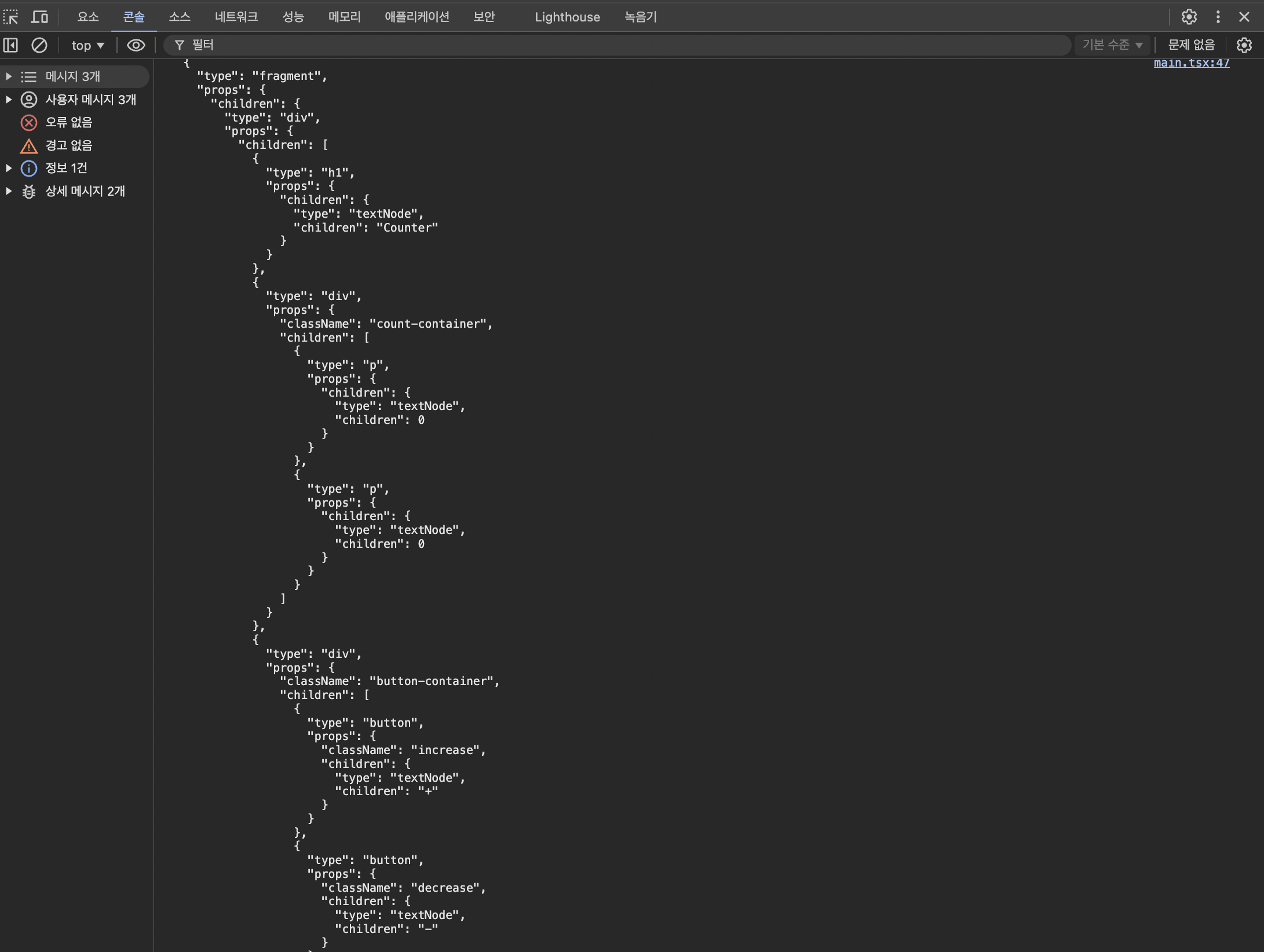Viewport: 1264px width, 952px height.
Task: Open the three-dot customize menu
Action: (x=1218, y=17)
